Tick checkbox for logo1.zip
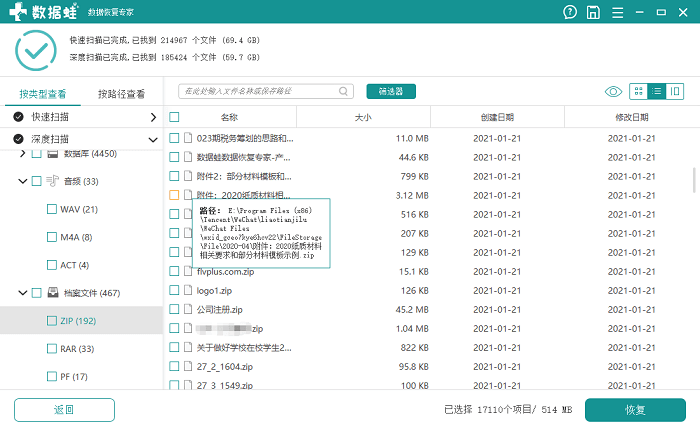Viewport: 700px width, 437px height. tap(174, 290)
